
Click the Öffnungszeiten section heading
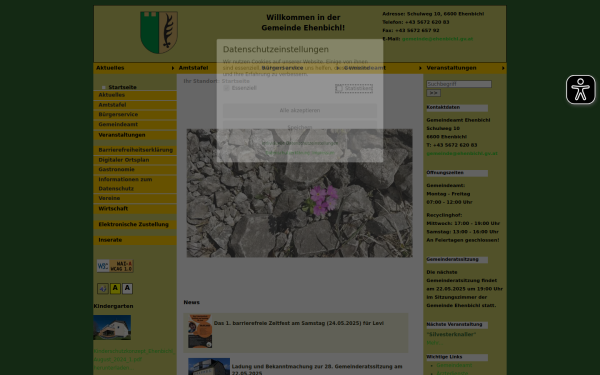point(457,173)
